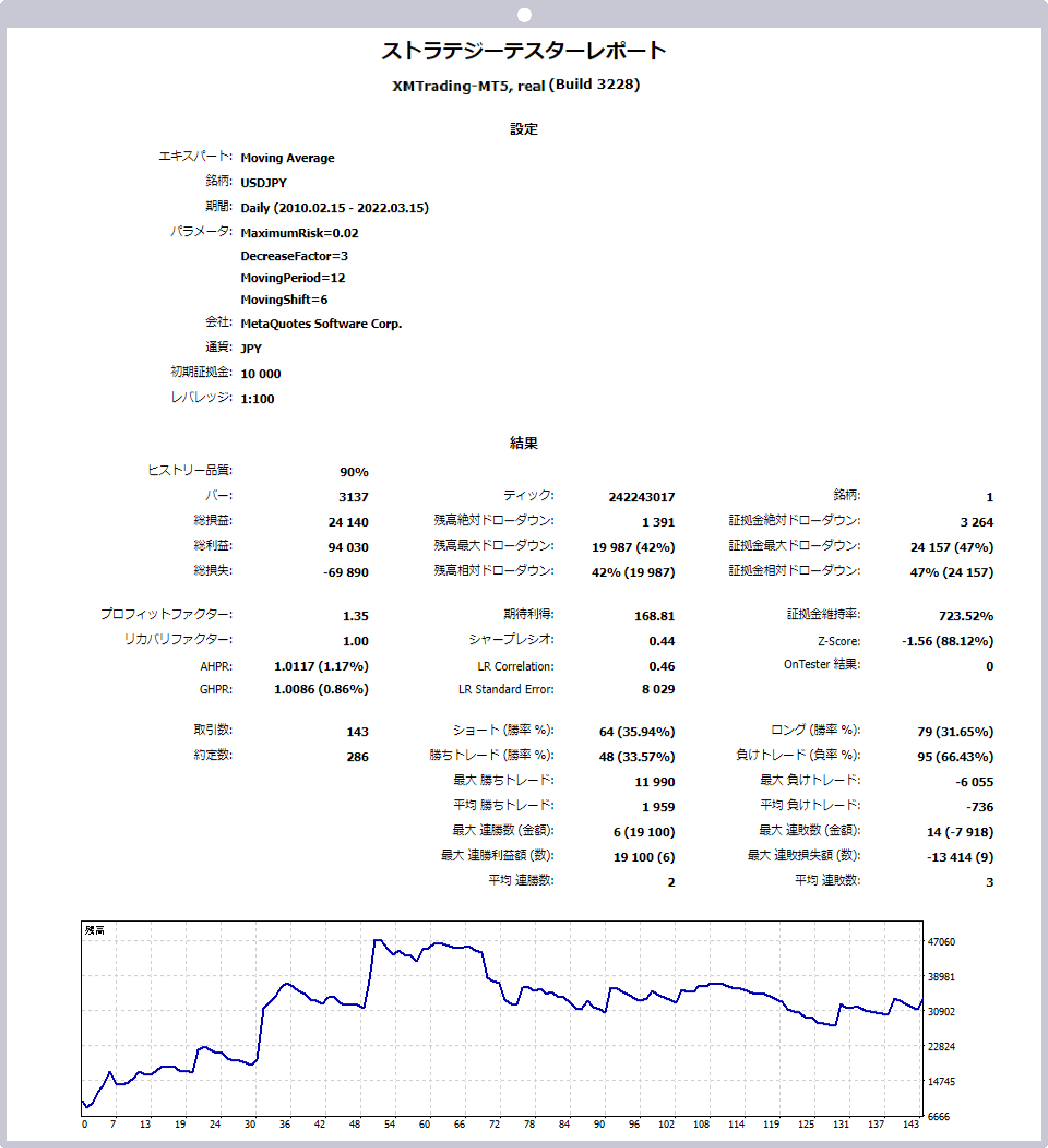The height and width of the screenshot is (1148, 1048).
Task: Click the parameter MaximumRisk=0.02
Action: [x=300, y=233]
